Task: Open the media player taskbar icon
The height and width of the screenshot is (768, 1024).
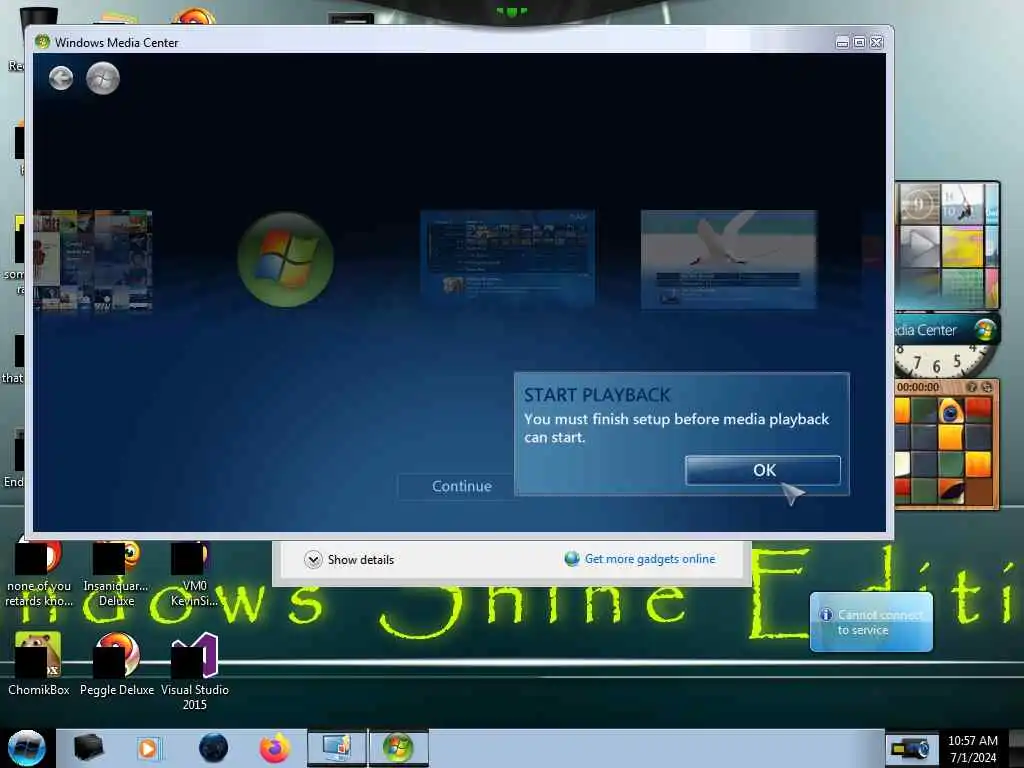Action: coord(148,748)
